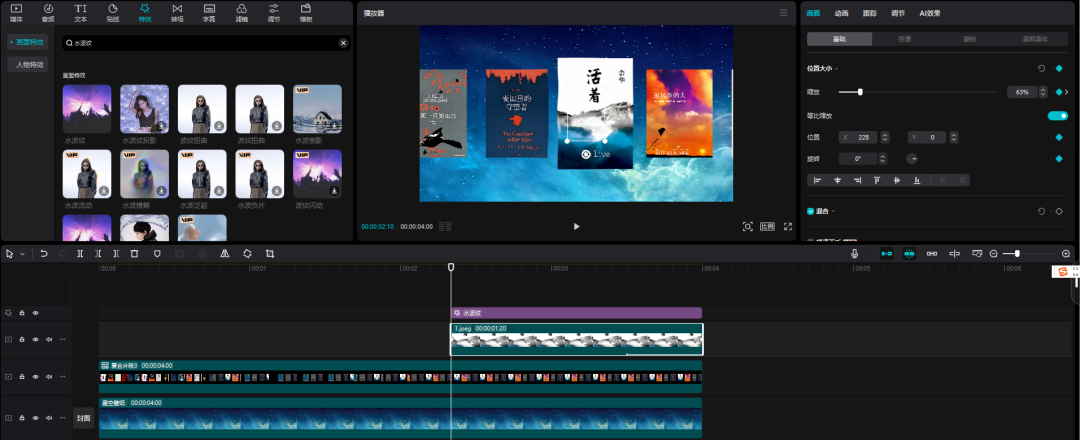Click the mirror flip tool
The image size is (1080, 440).
point(225,253)
